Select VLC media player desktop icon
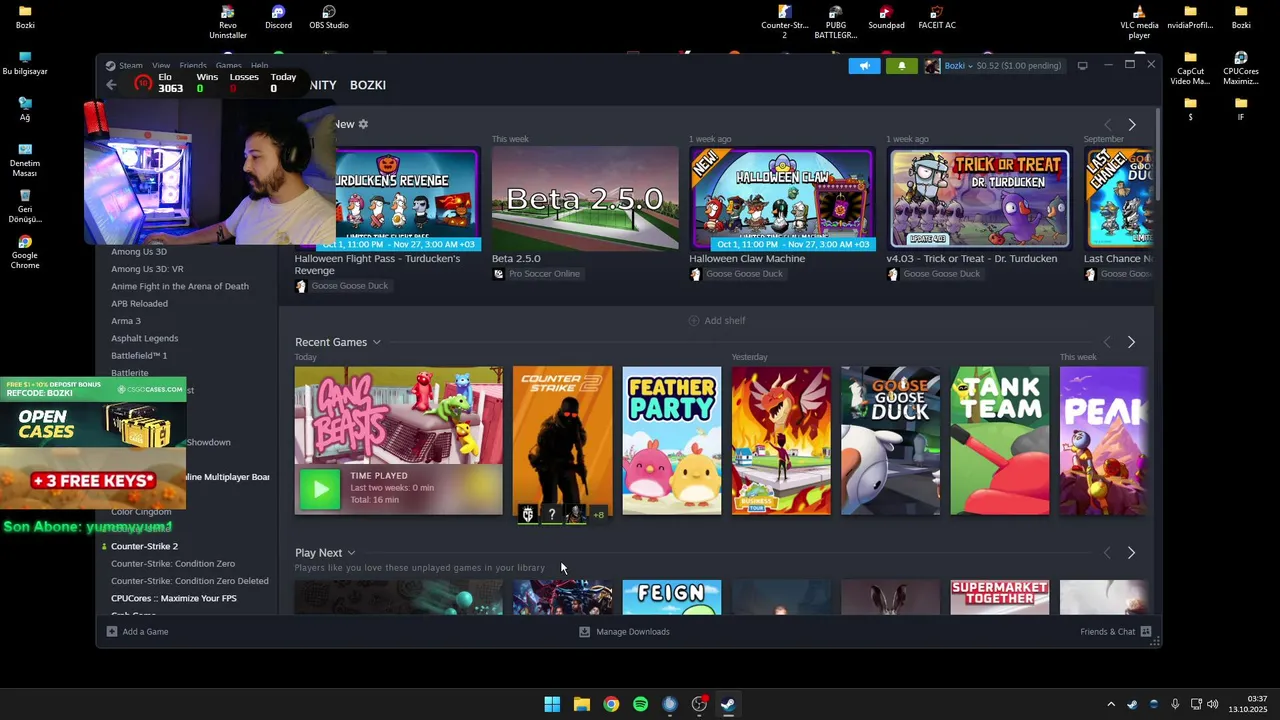 1139,22
